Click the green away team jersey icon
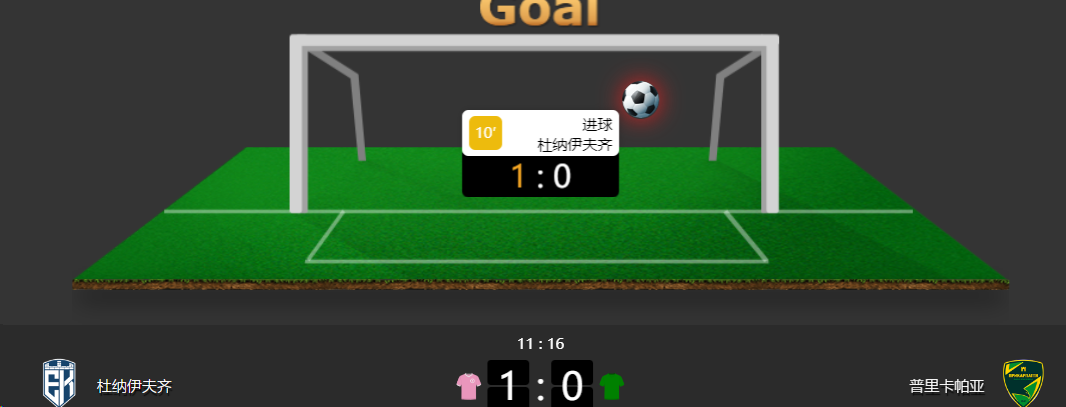 tap(611, 387)
